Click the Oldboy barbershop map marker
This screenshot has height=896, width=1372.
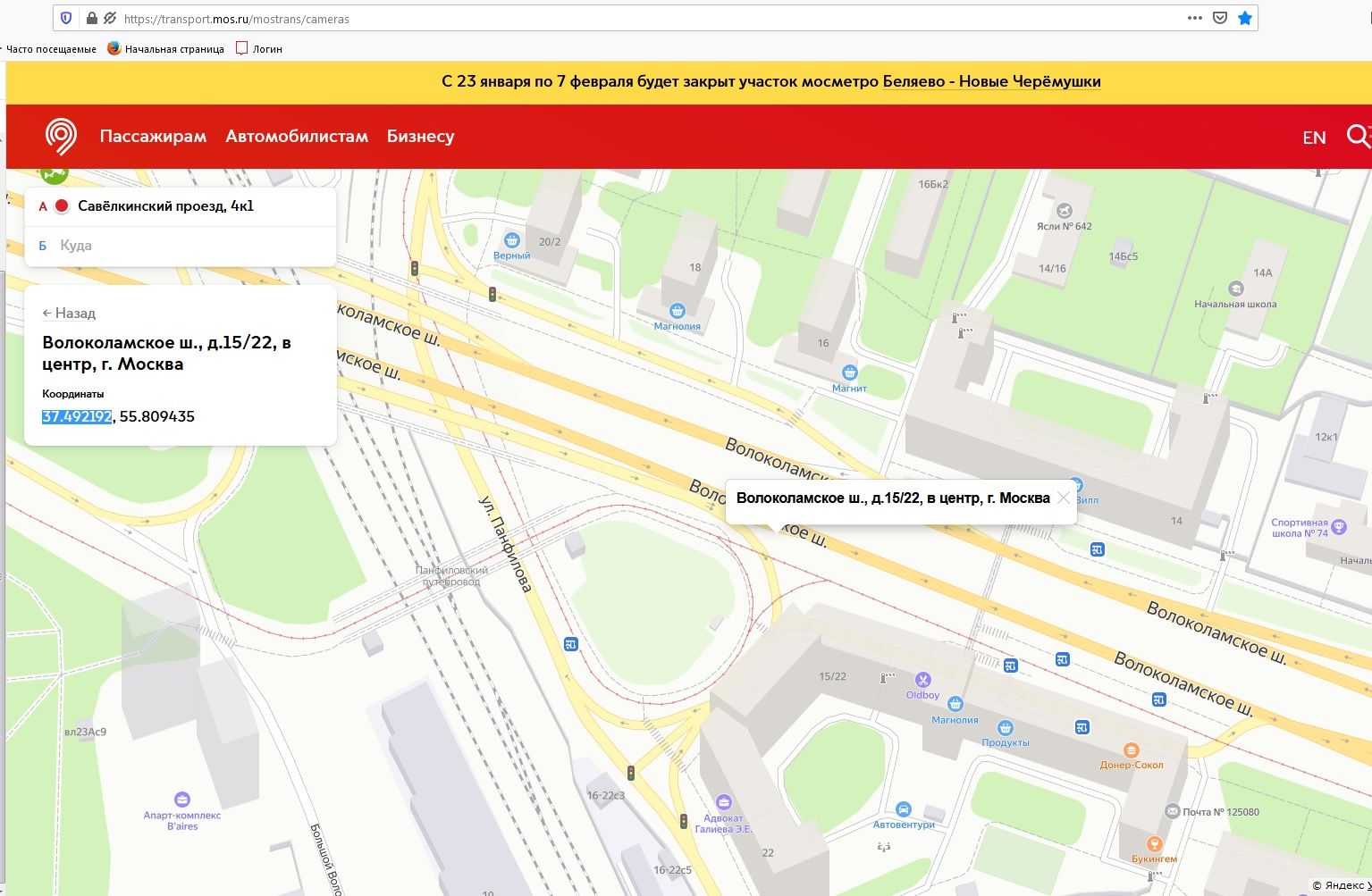(922, 681)
